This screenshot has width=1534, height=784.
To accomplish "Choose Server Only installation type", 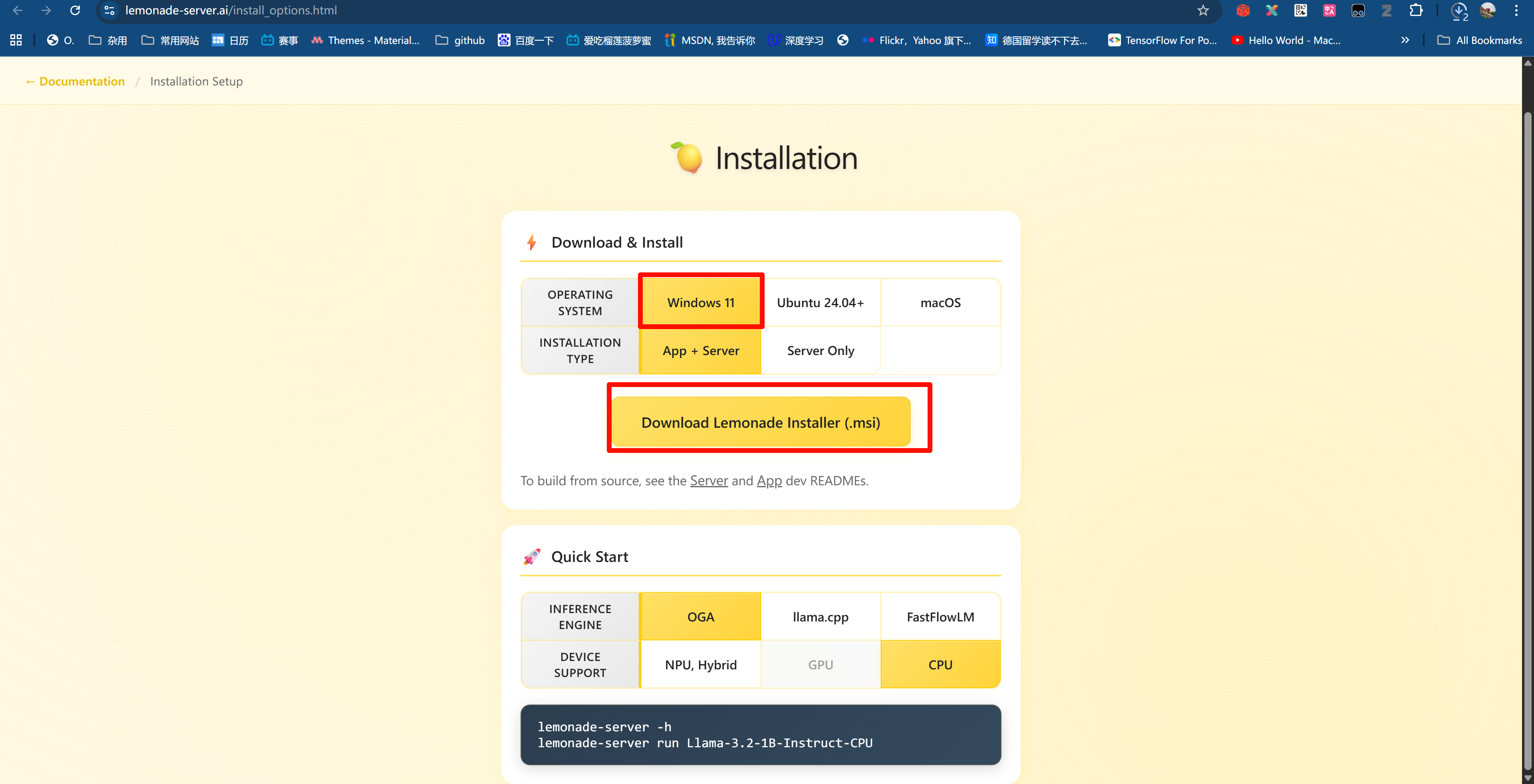I will pyautogui.click(x=820, y=351).
